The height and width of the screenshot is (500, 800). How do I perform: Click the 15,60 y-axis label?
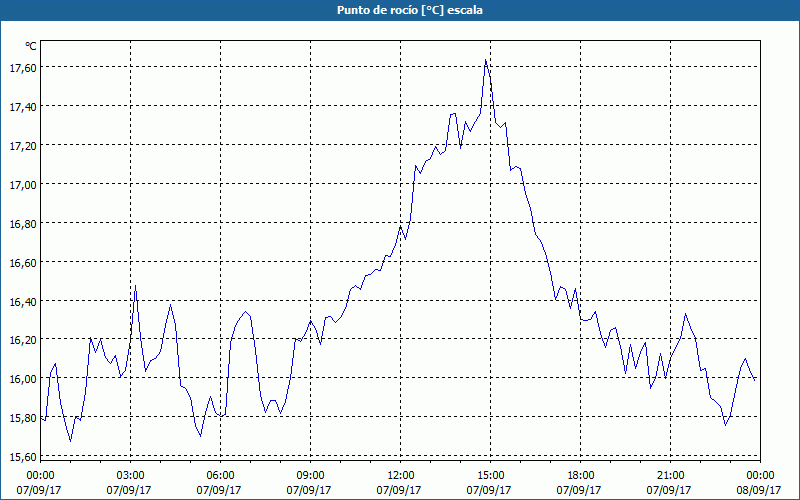pos(23,457)
